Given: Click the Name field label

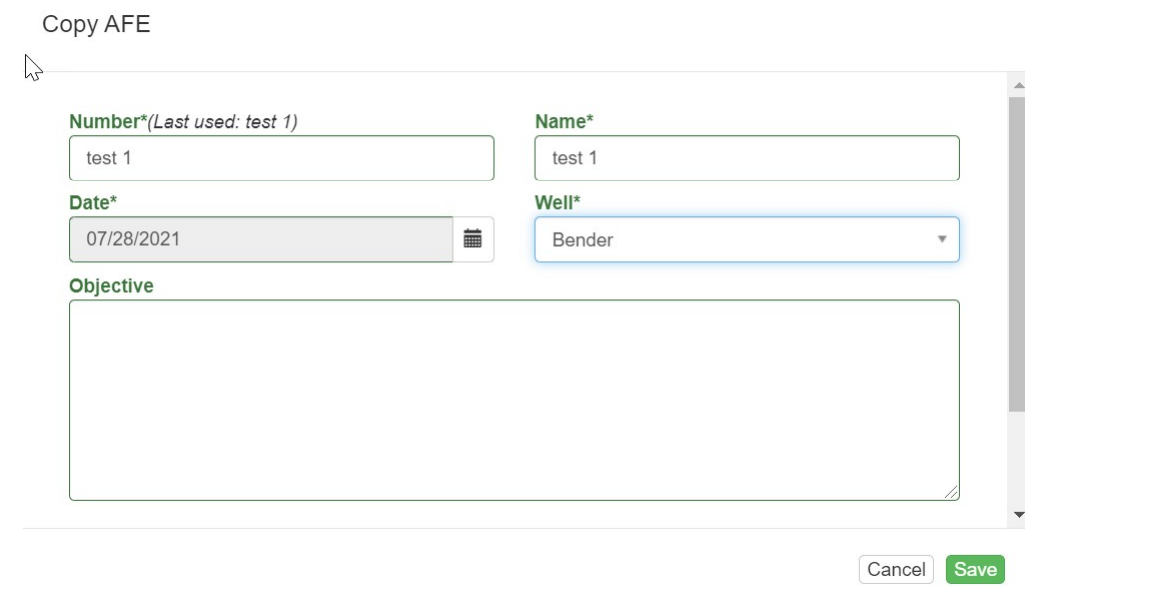Looking at the screenshot, I should 564,122.
